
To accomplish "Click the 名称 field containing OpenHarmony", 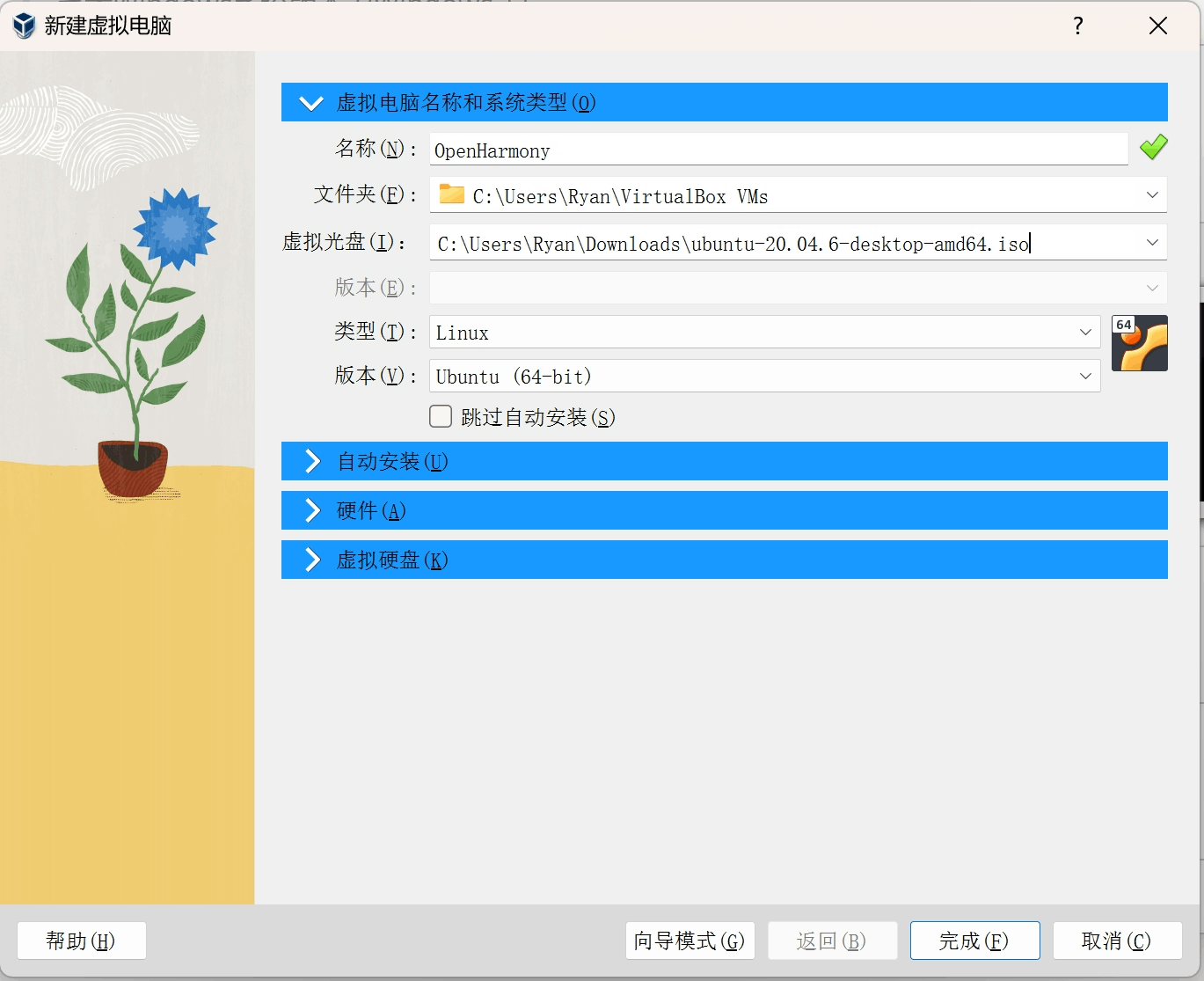I will click(x=778, y=150).
